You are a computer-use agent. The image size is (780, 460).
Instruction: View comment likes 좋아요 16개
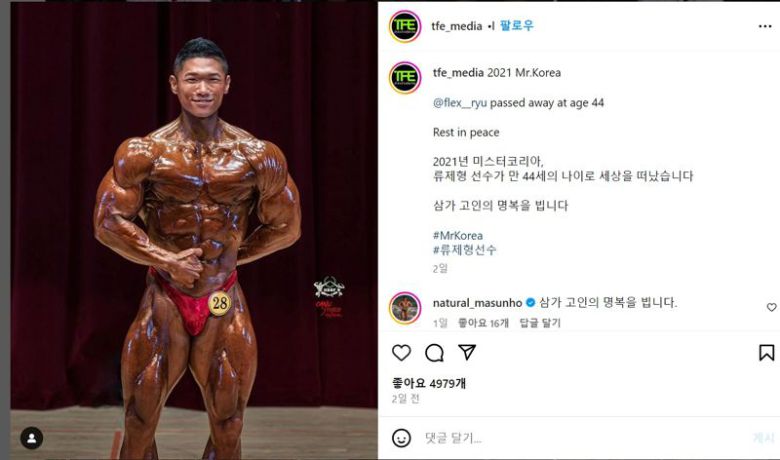click(483, 323)
